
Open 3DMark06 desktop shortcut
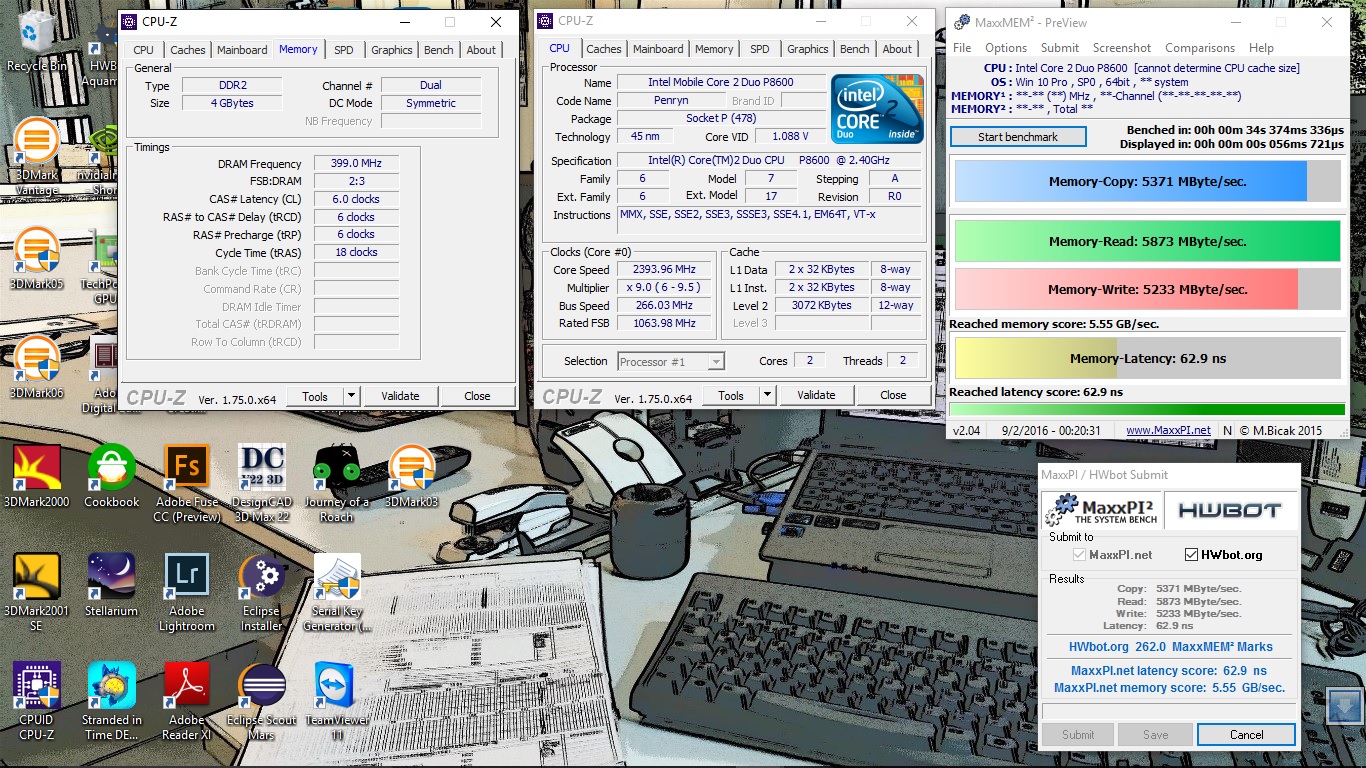click(37, 368)
